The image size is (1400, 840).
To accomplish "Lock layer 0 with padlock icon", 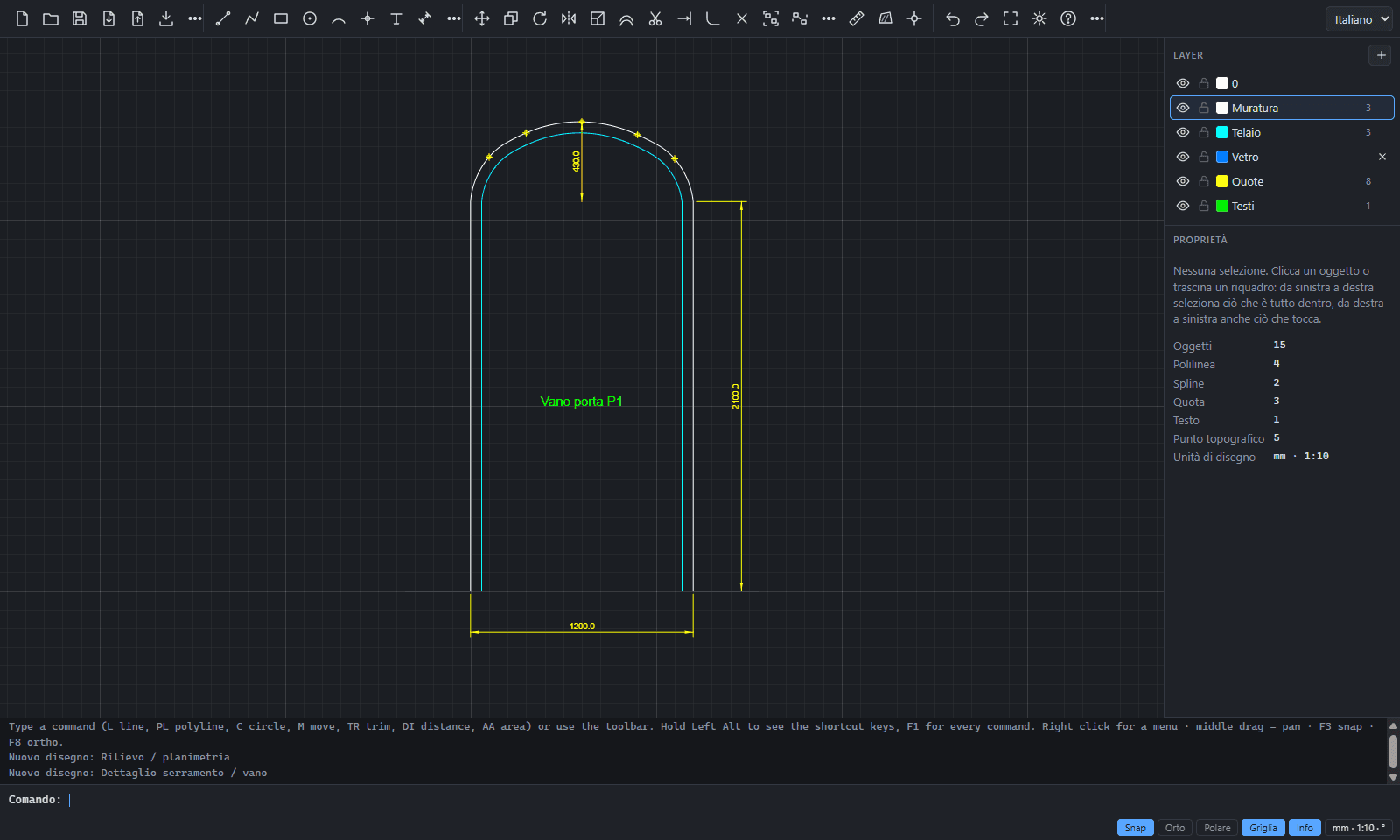I will click(x=1204, y=83).
